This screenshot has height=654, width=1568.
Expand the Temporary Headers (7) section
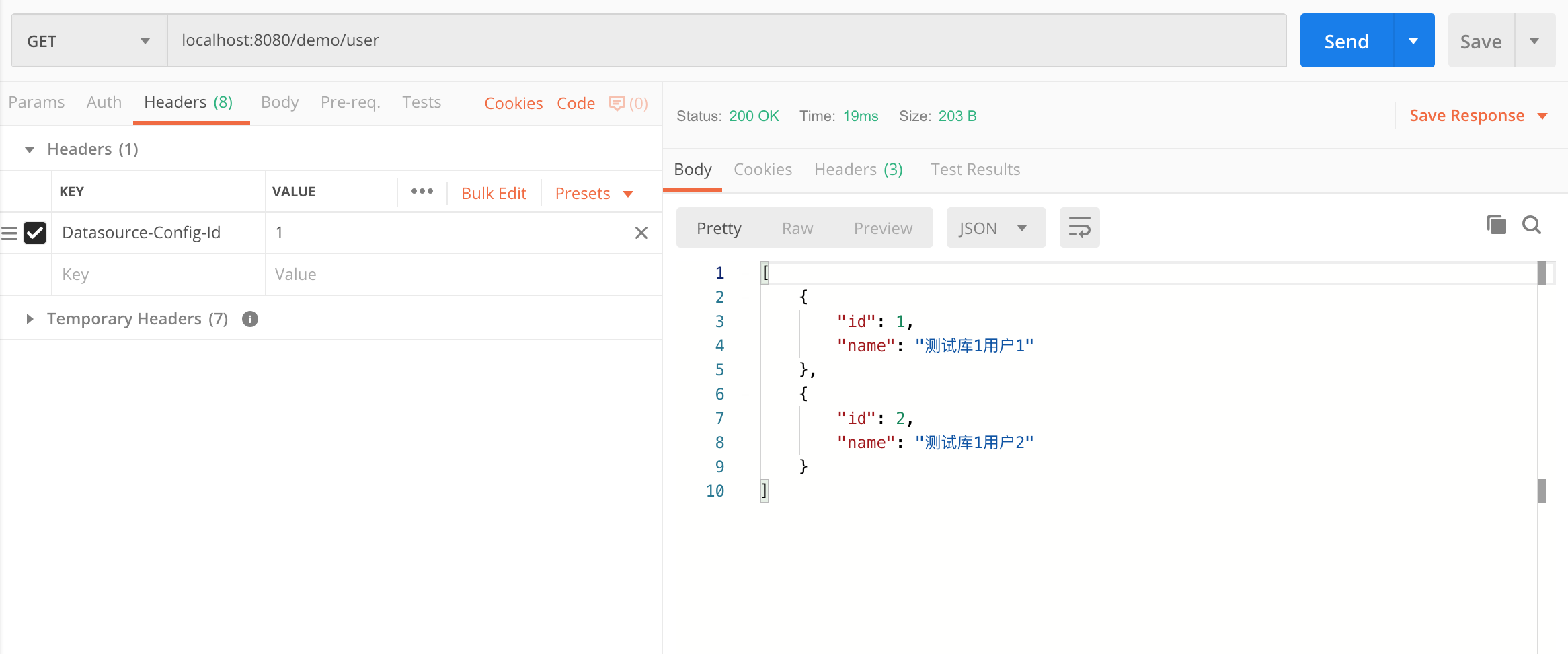click(x=29, y=319)
